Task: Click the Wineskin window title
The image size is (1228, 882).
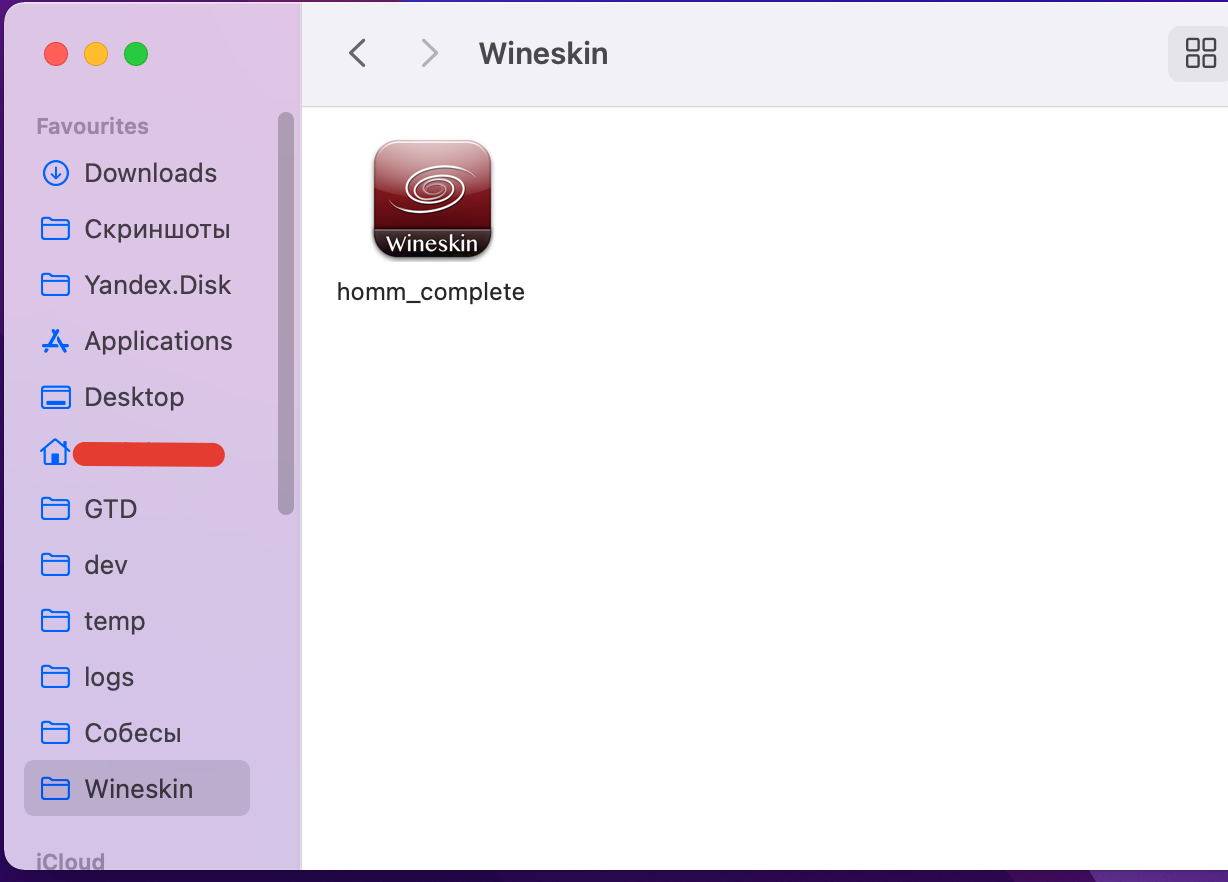Action: 543,53
